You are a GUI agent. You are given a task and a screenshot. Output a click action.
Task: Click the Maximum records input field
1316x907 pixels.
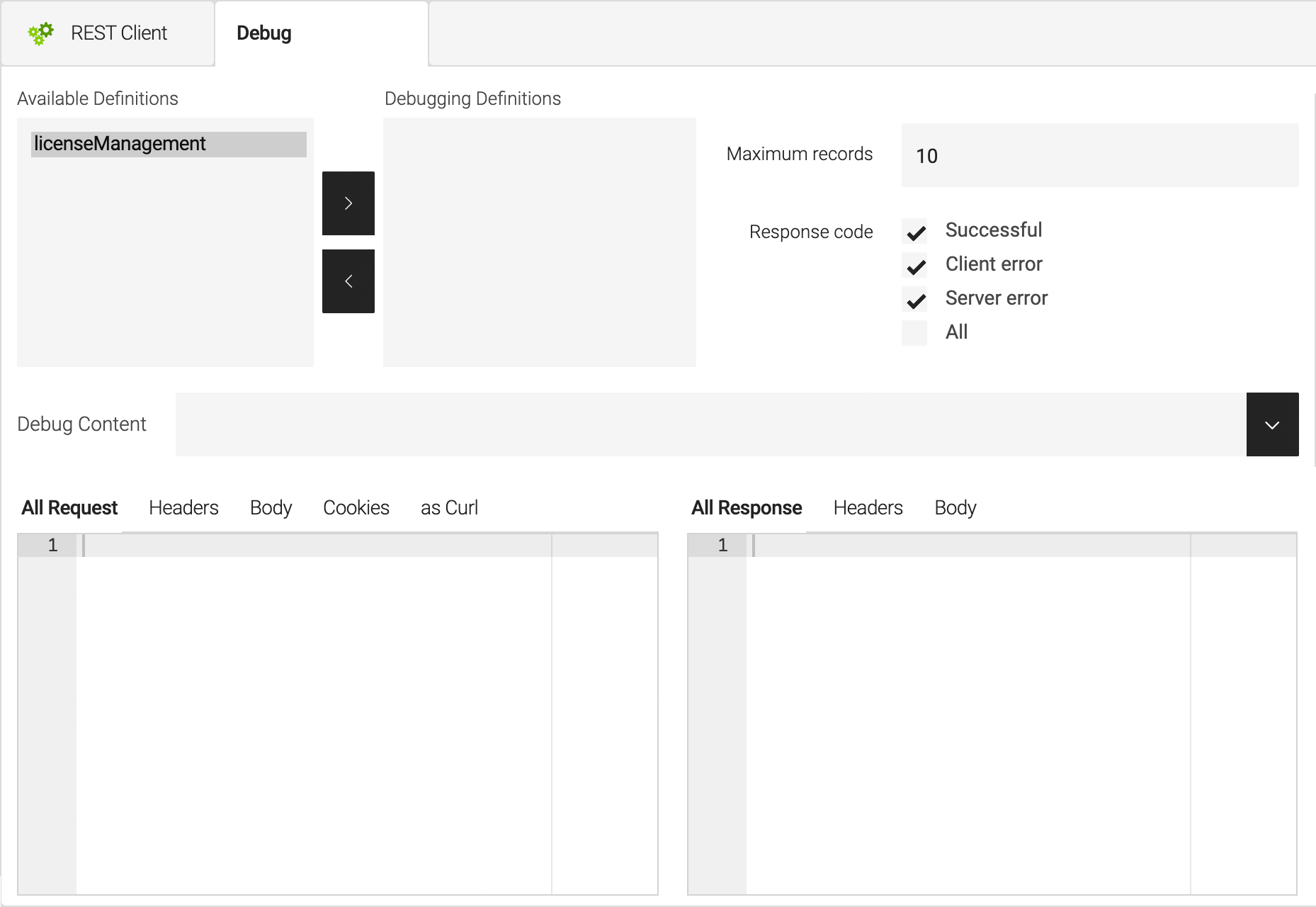pyautogui.click(x=1099, y=155)
